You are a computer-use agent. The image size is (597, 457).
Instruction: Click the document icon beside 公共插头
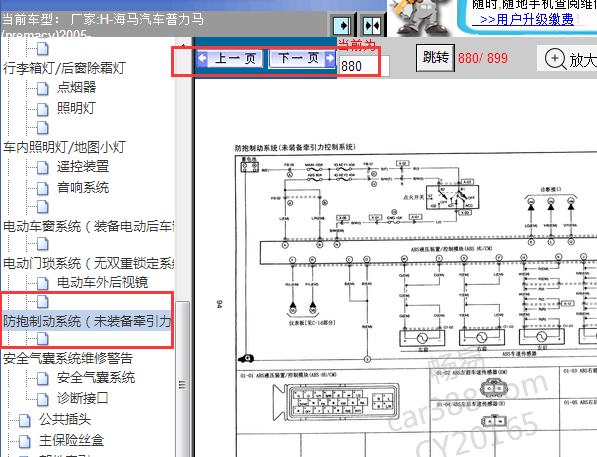click(x=25, y=420)
